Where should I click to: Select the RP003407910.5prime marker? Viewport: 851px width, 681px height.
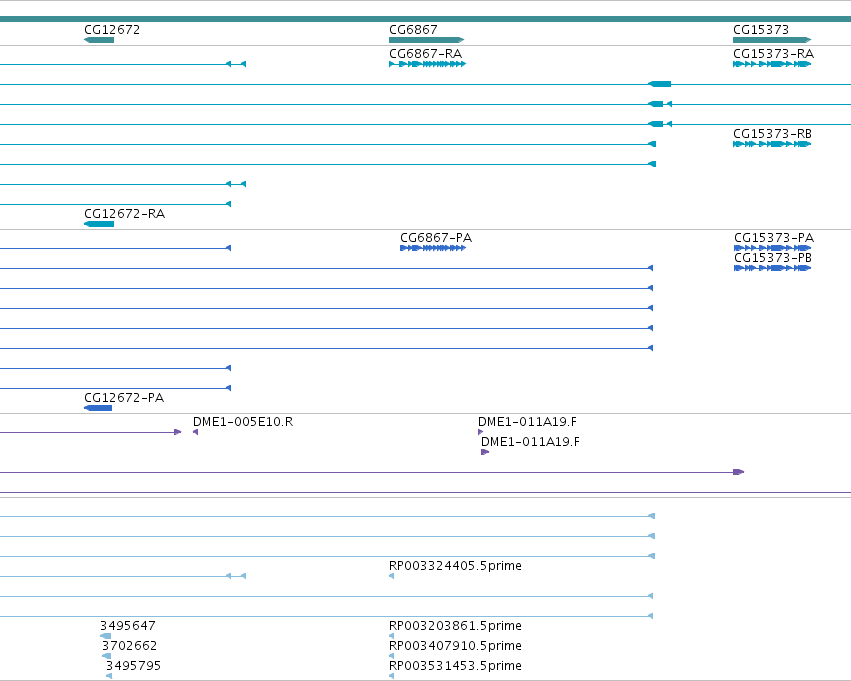click(391, 656)
